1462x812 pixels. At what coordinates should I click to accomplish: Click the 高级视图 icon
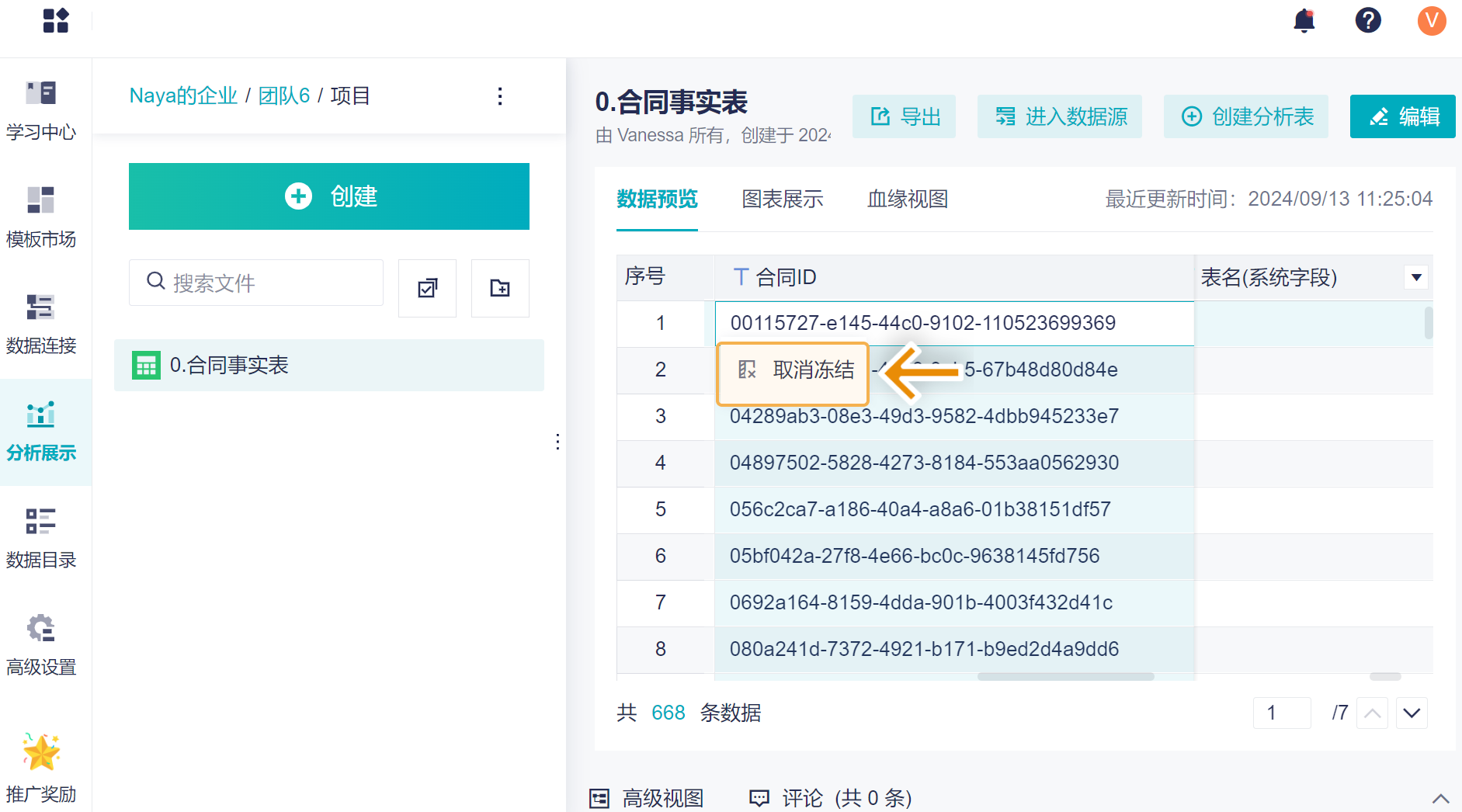tap(599, 798)
